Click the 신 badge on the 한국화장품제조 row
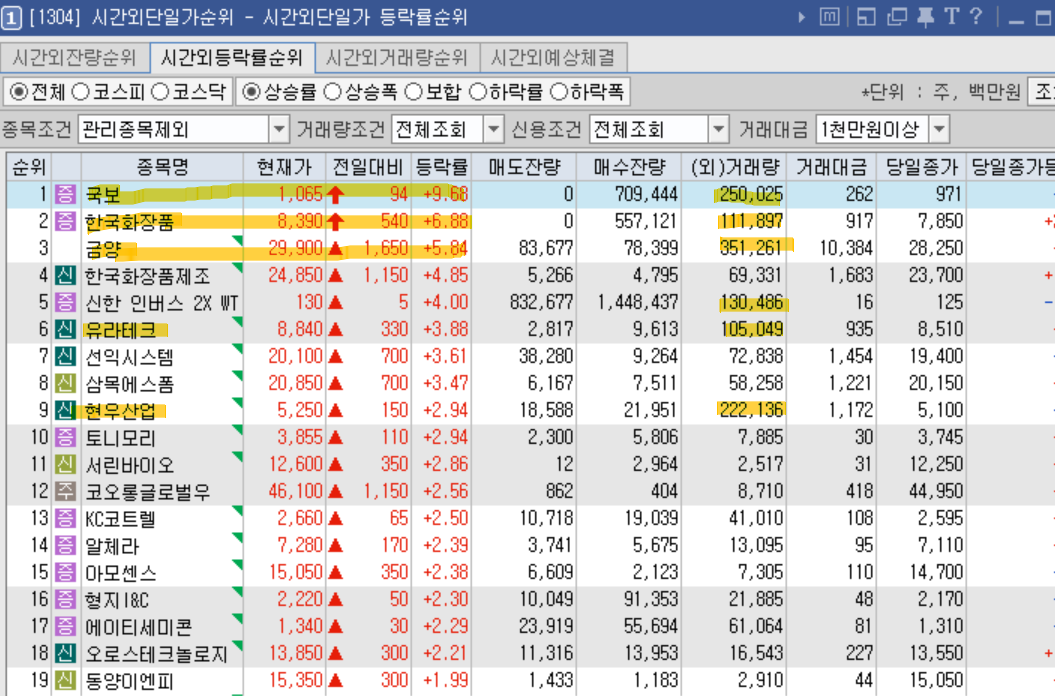The image size is (1055, 696). pos(65,275)
